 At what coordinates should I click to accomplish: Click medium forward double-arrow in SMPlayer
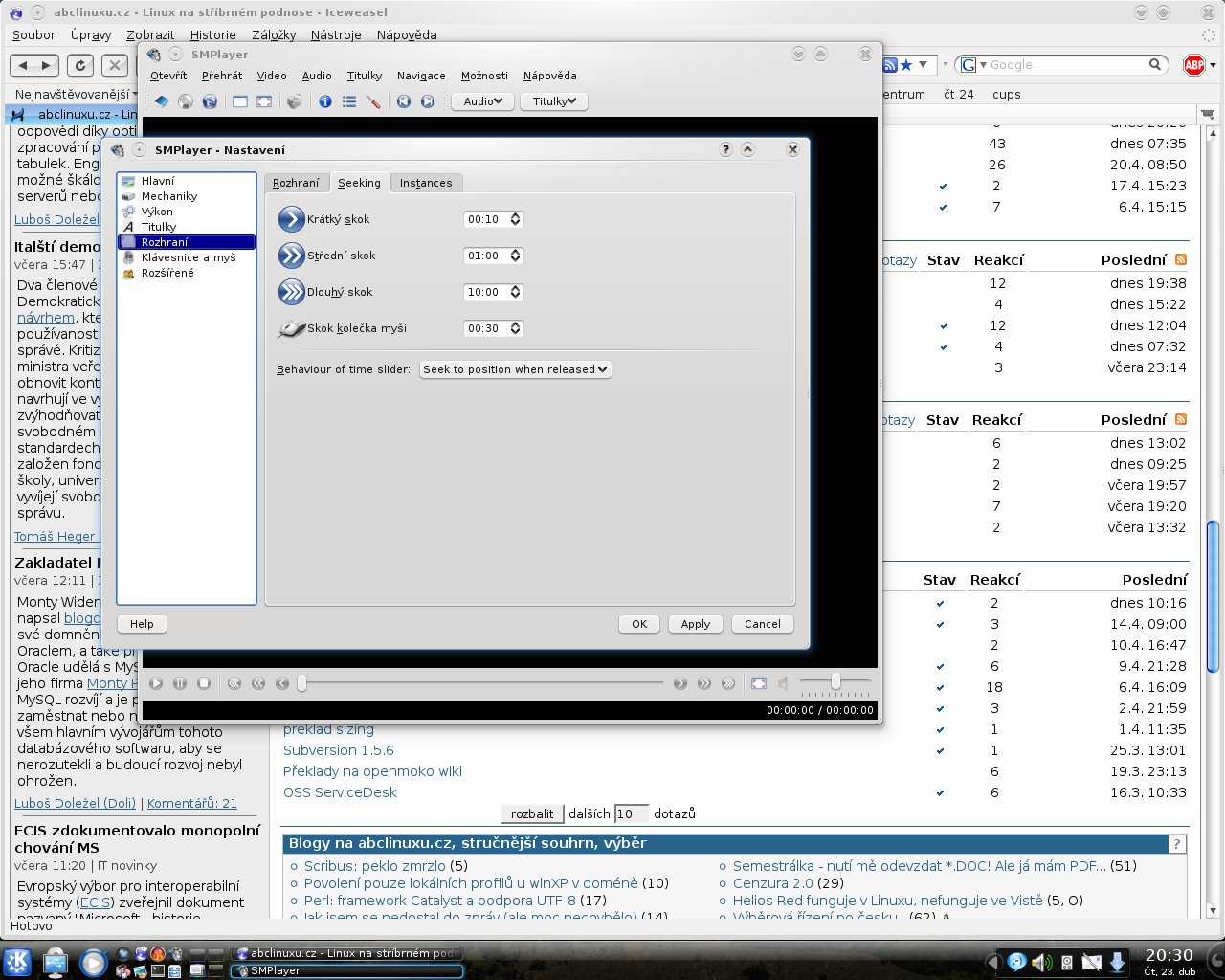click(704, 683)
